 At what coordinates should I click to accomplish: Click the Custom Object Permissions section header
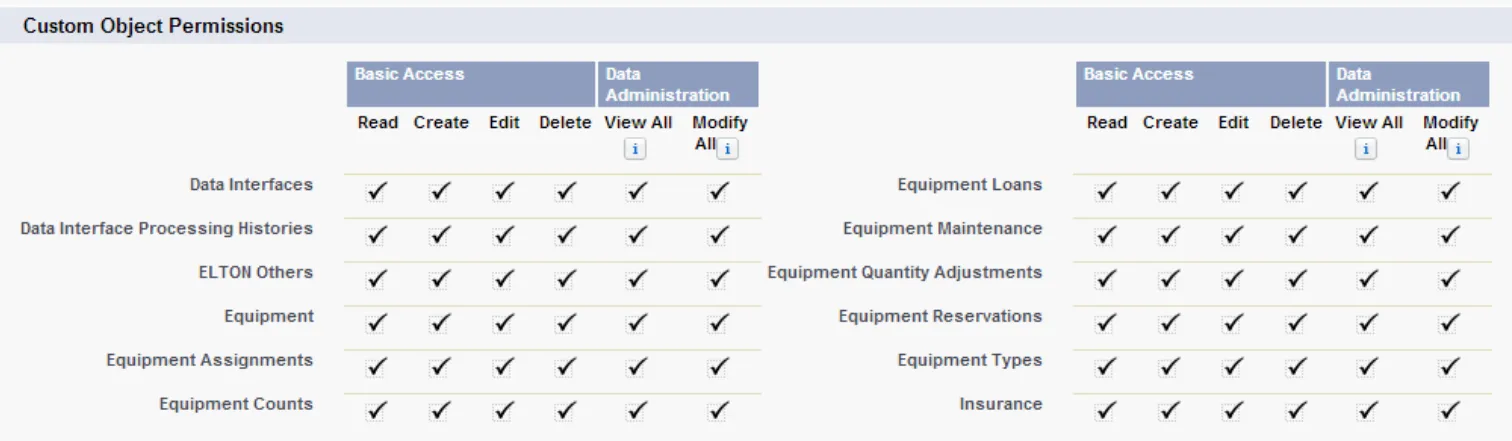154,26
